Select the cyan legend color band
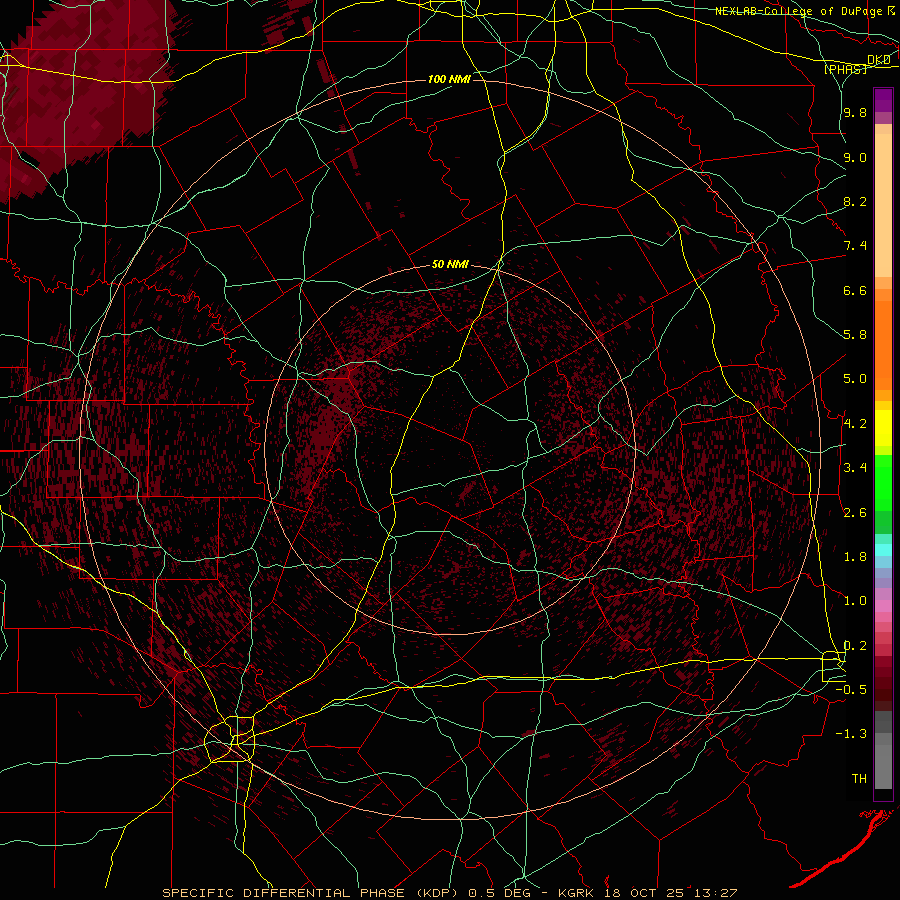900x900 pixels. (x=883, y=550)
